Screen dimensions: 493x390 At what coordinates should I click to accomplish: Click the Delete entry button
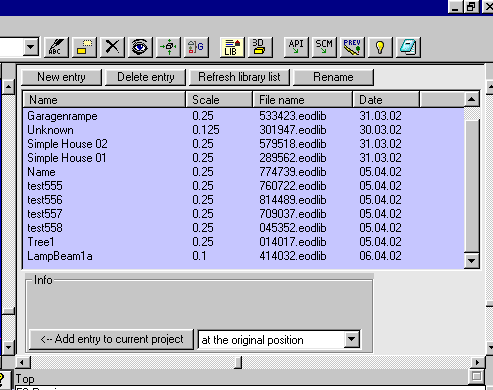click(x=146, y=77)
